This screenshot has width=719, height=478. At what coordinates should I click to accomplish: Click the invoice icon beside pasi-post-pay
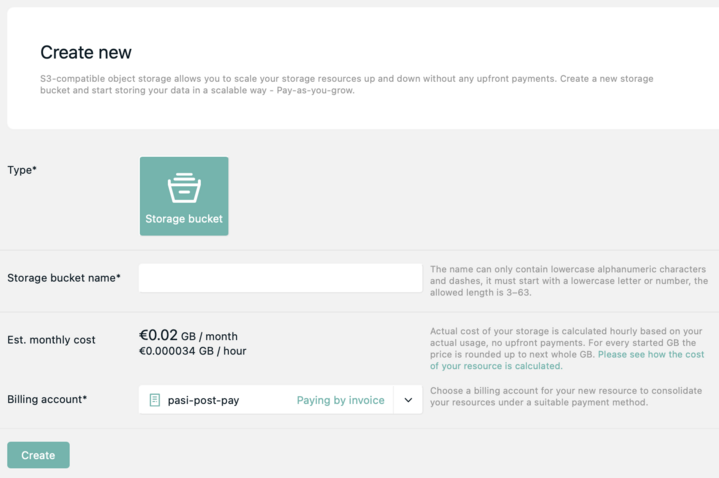[x=155, y=400]
